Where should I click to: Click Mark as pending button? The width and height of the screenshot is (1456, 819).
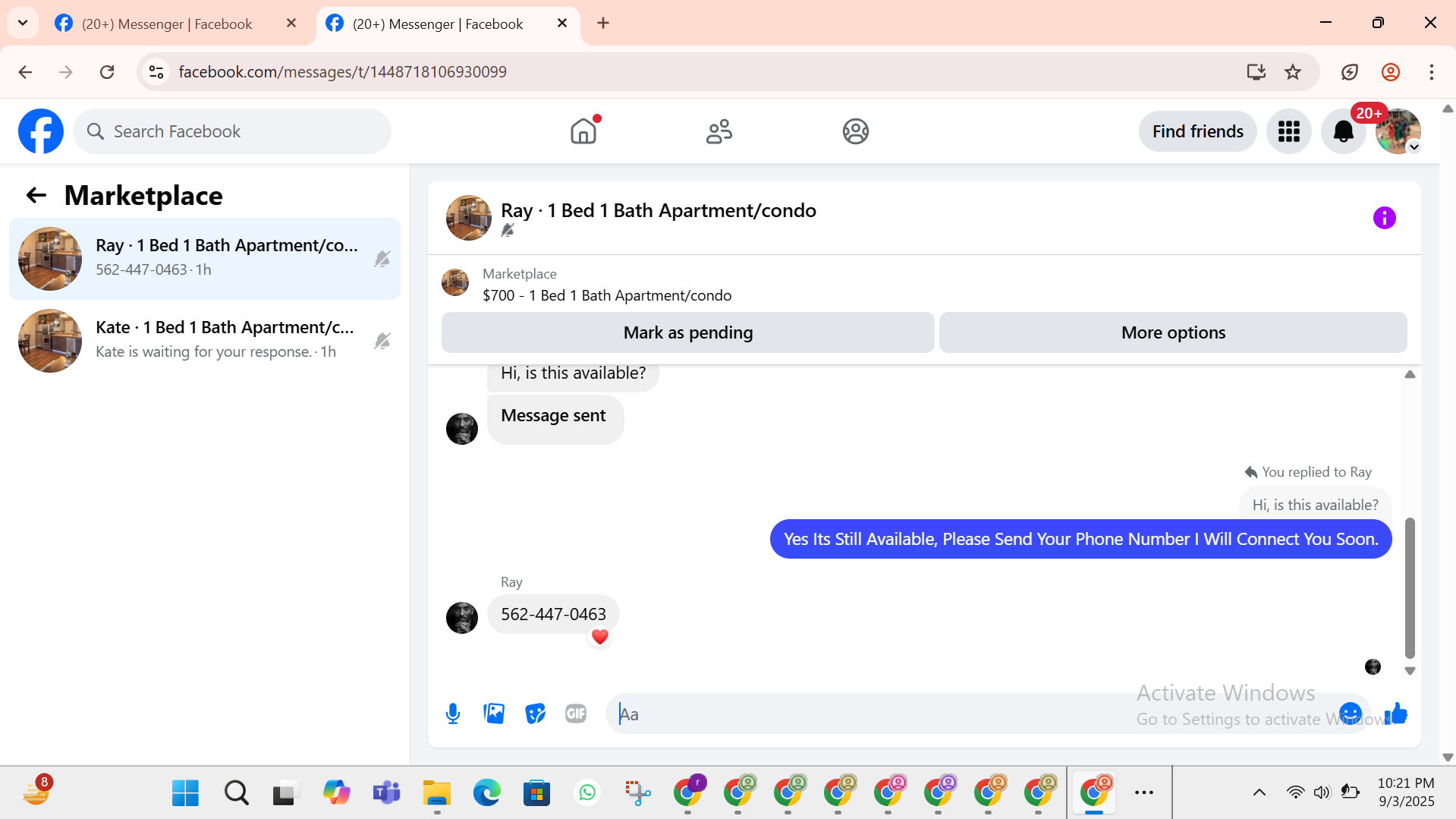pos(688,332)
